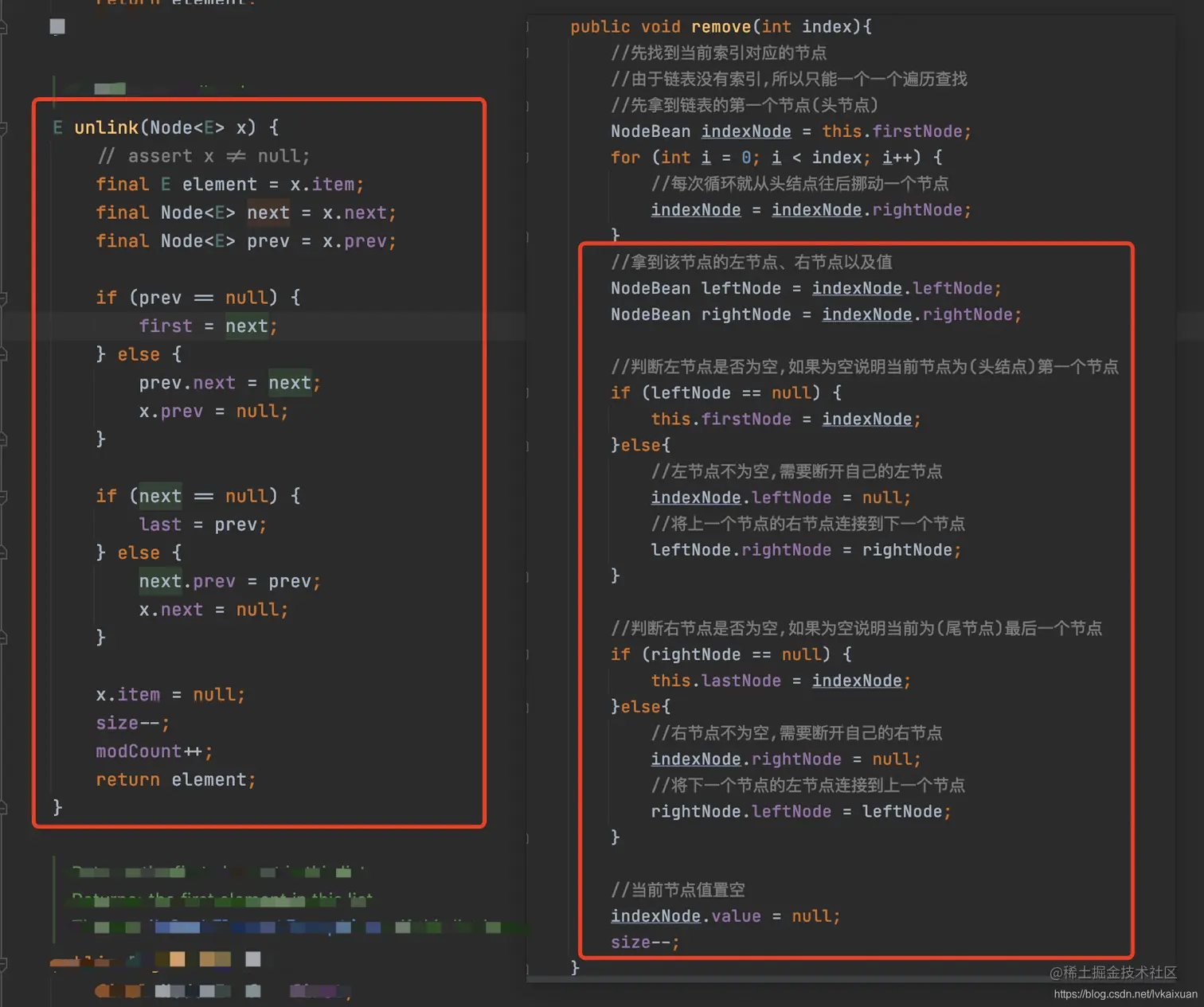Click statement 'x.prev = null;'
Image resolution: width=1204 pixels, height=1007 pixels.
click(213, 412)
